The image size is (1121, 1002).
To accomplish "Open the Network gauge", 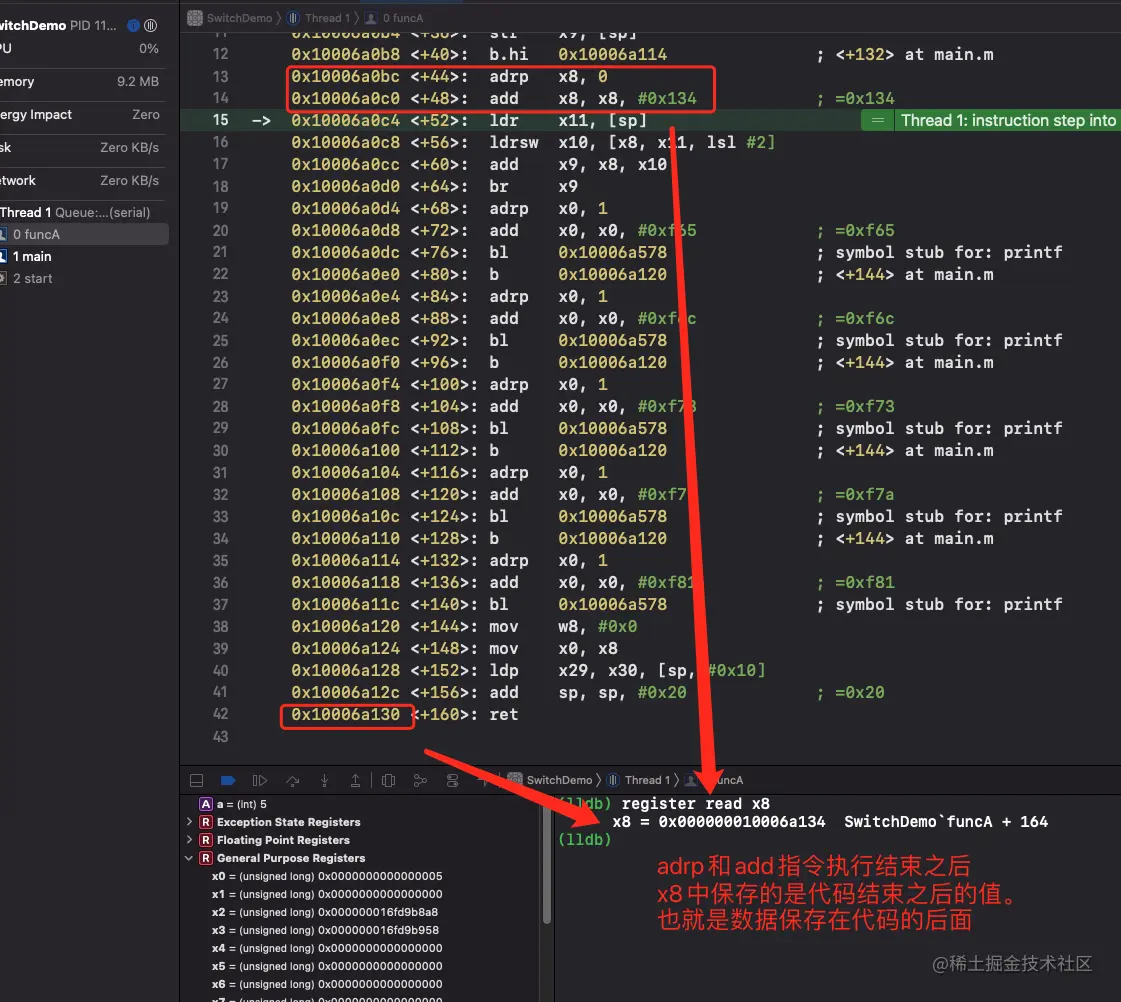I will click(80, 180).
